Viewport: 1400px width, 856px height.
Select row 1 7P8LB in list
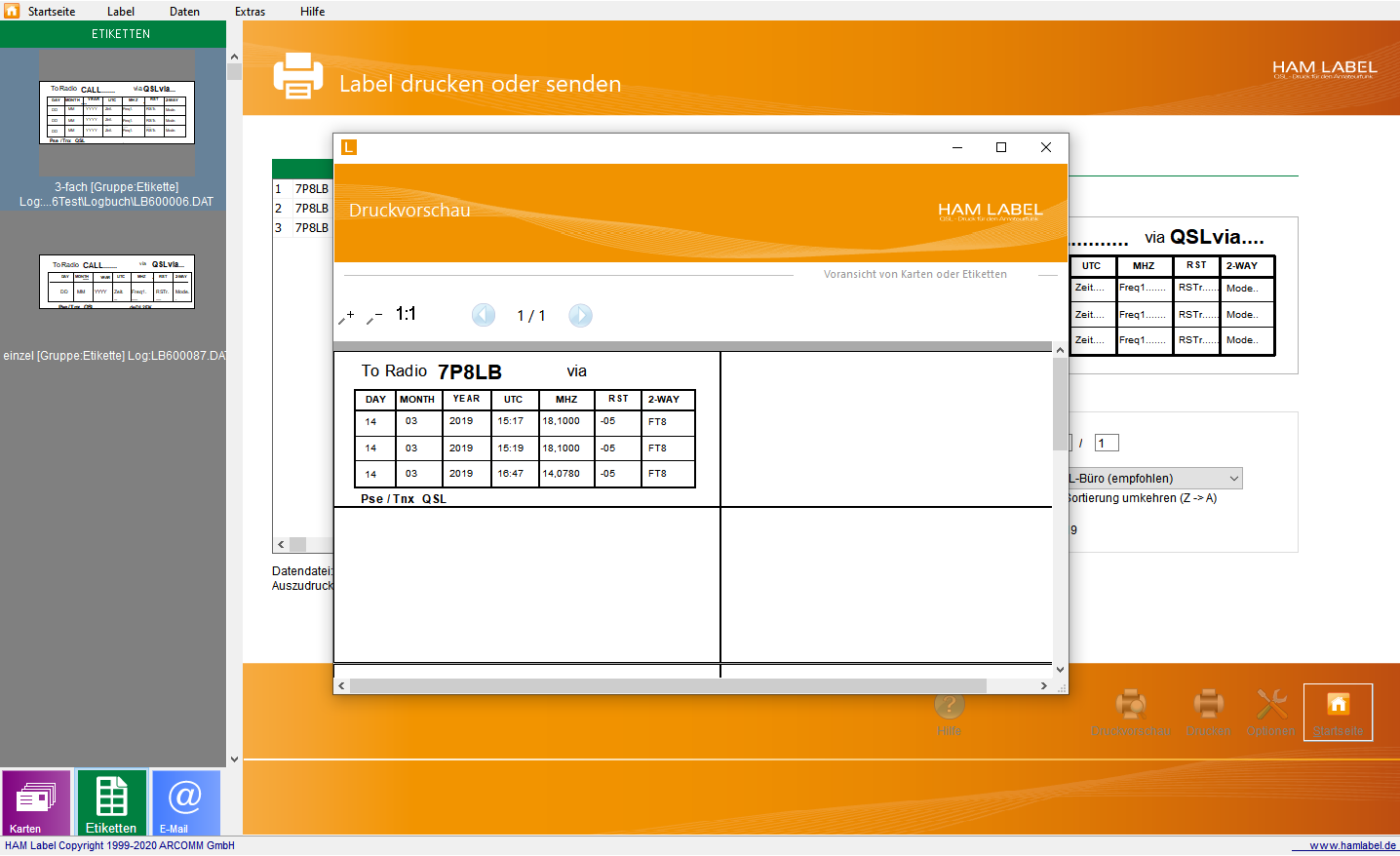pos(302,189)
